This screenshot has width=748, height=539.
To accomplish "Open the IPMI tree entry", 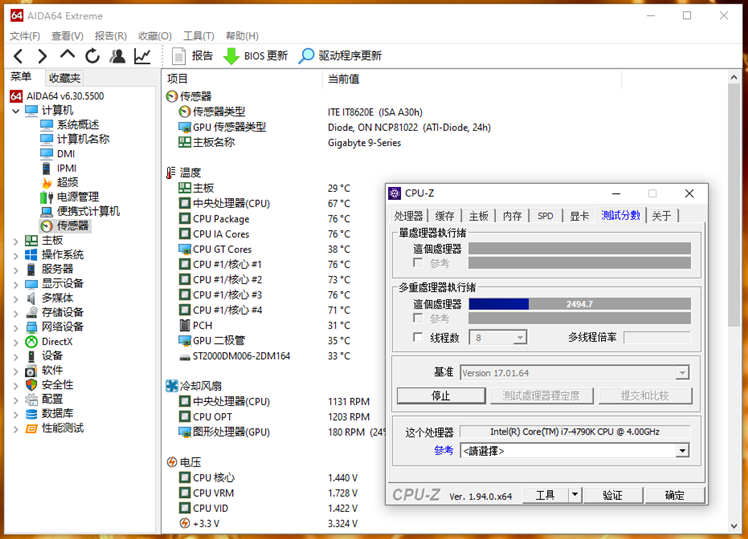I will tap(67, 168).
